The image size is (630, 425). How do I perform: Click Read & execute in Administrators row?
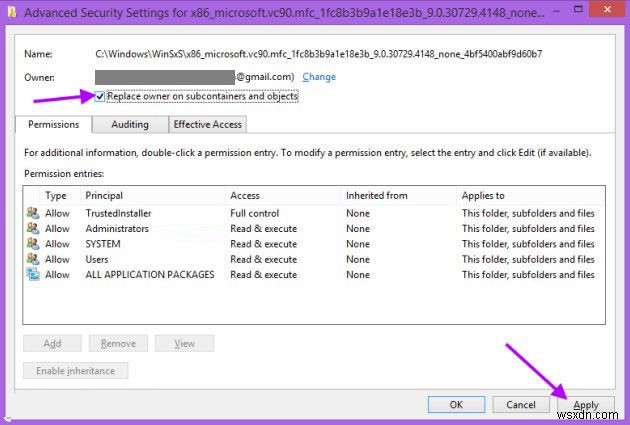[x=264, y=229]
